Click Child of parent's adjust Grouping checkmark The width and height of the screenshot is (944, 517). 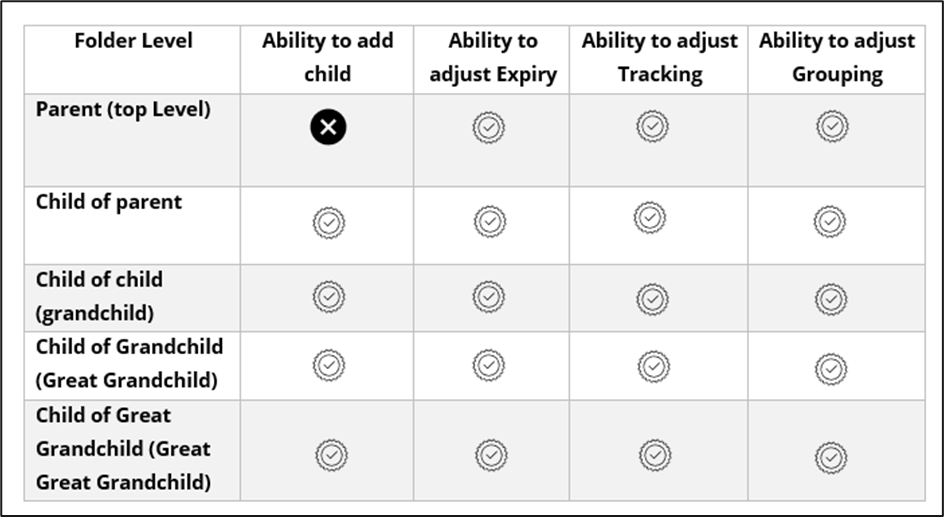[829, 221]
